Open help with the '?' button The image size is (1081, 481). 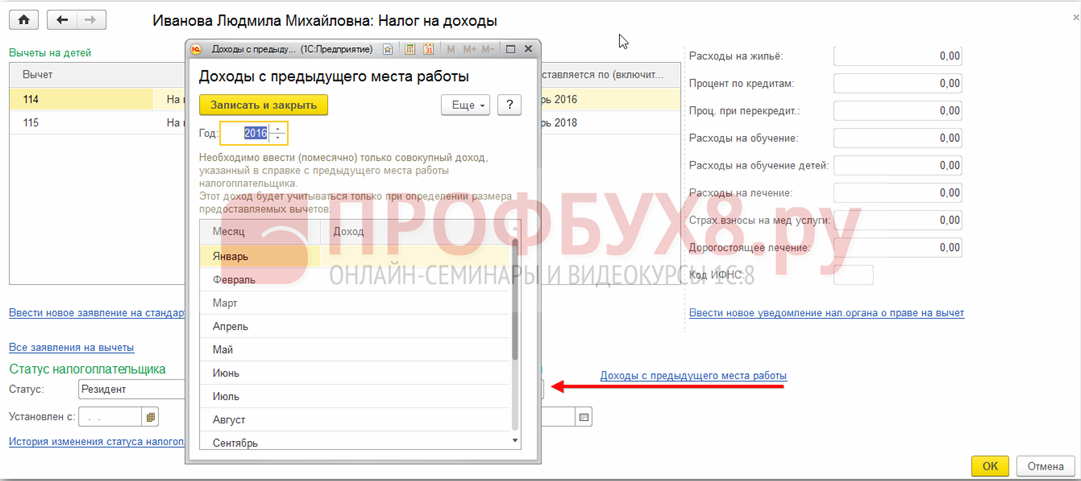(509, 105)
